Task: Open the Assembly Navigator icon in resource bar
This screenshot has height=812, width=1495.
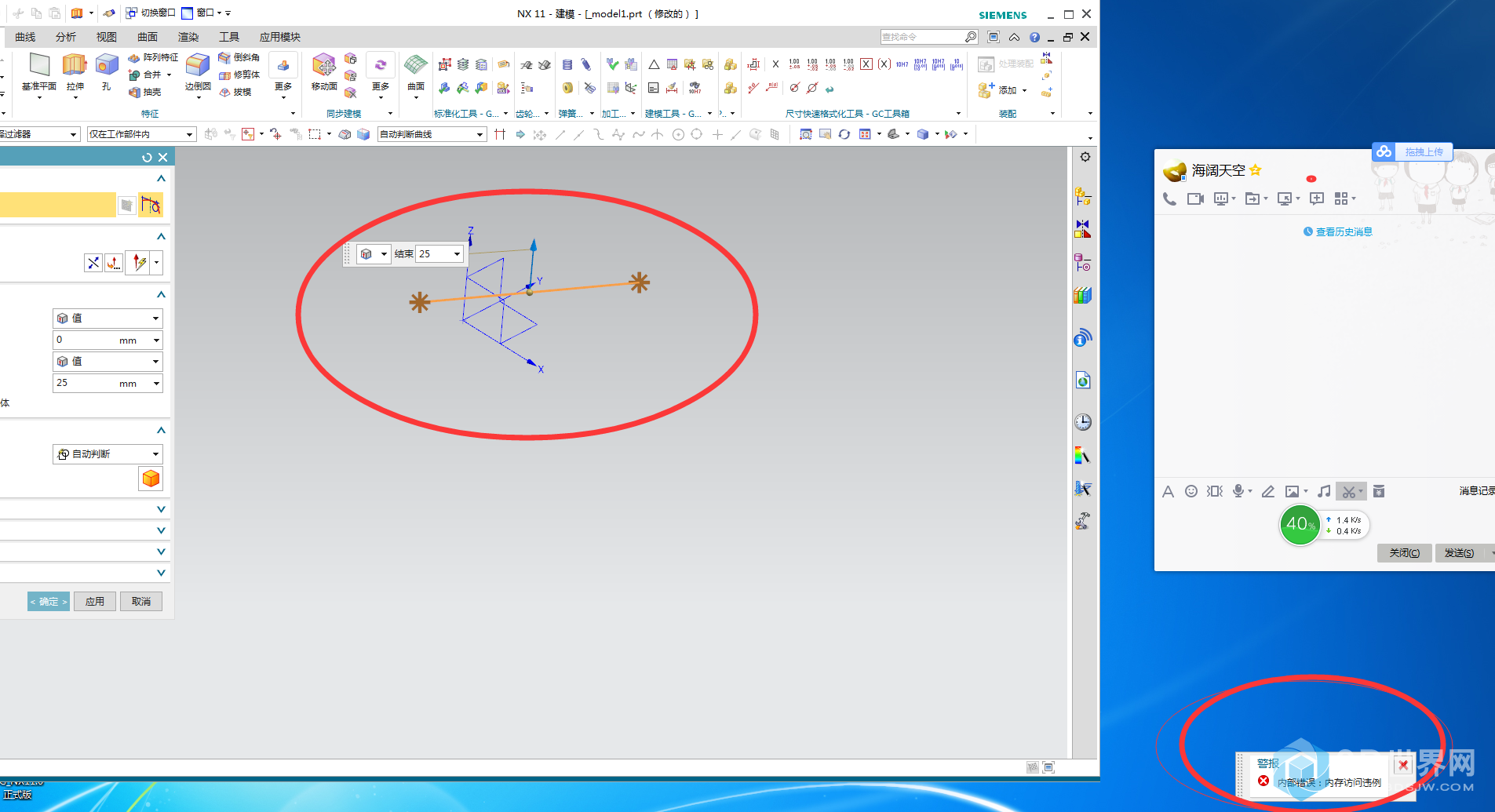Action: [x=1083, y=196]
